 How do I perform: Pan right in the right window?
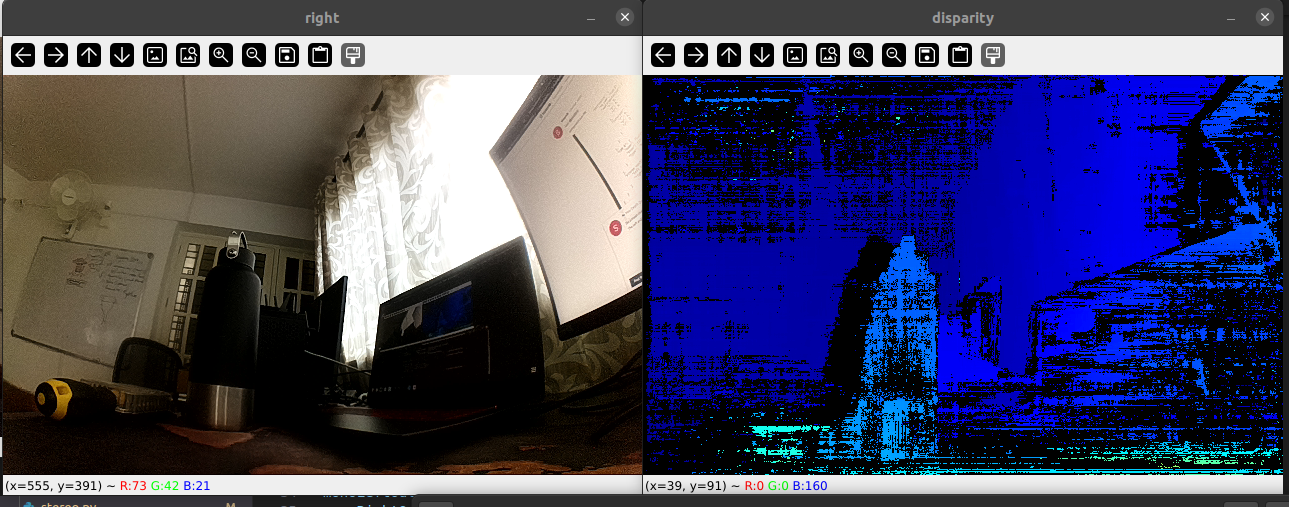(x=56, y=55)
